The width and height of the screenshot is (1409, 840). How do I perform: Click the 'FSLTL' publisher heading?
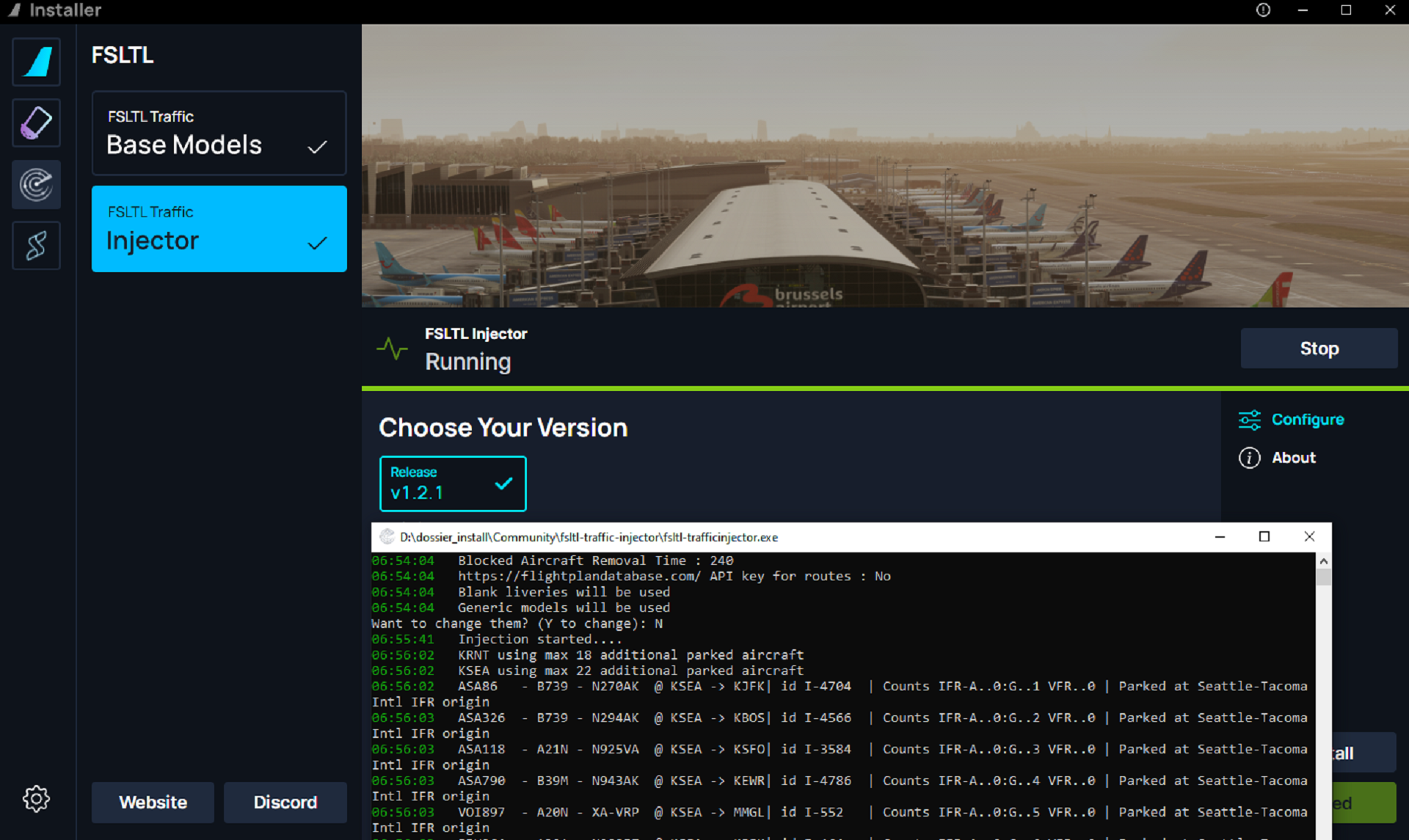tap(123, 55)
